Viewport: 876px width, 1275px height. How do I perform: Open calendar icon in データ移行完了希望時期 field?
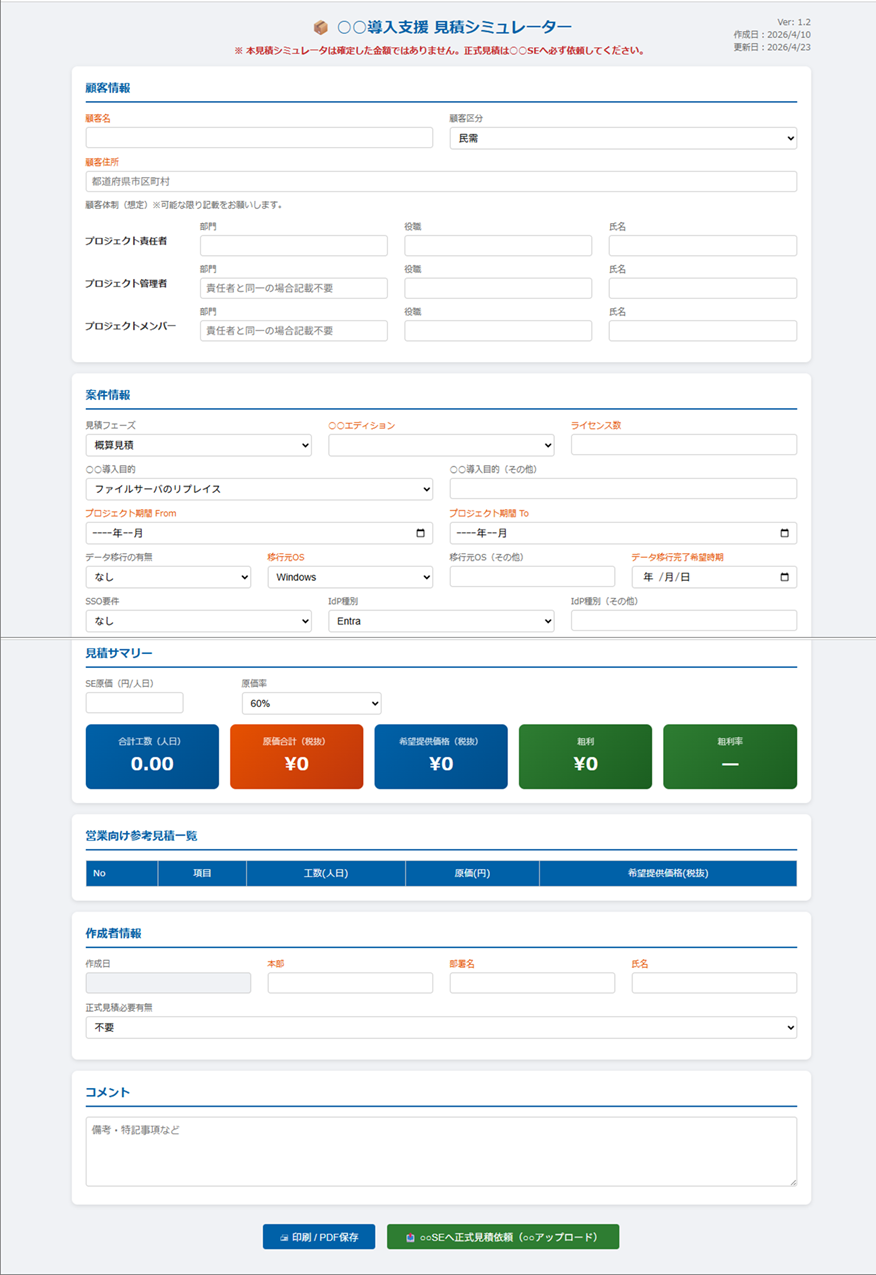[x=784, y=577]
